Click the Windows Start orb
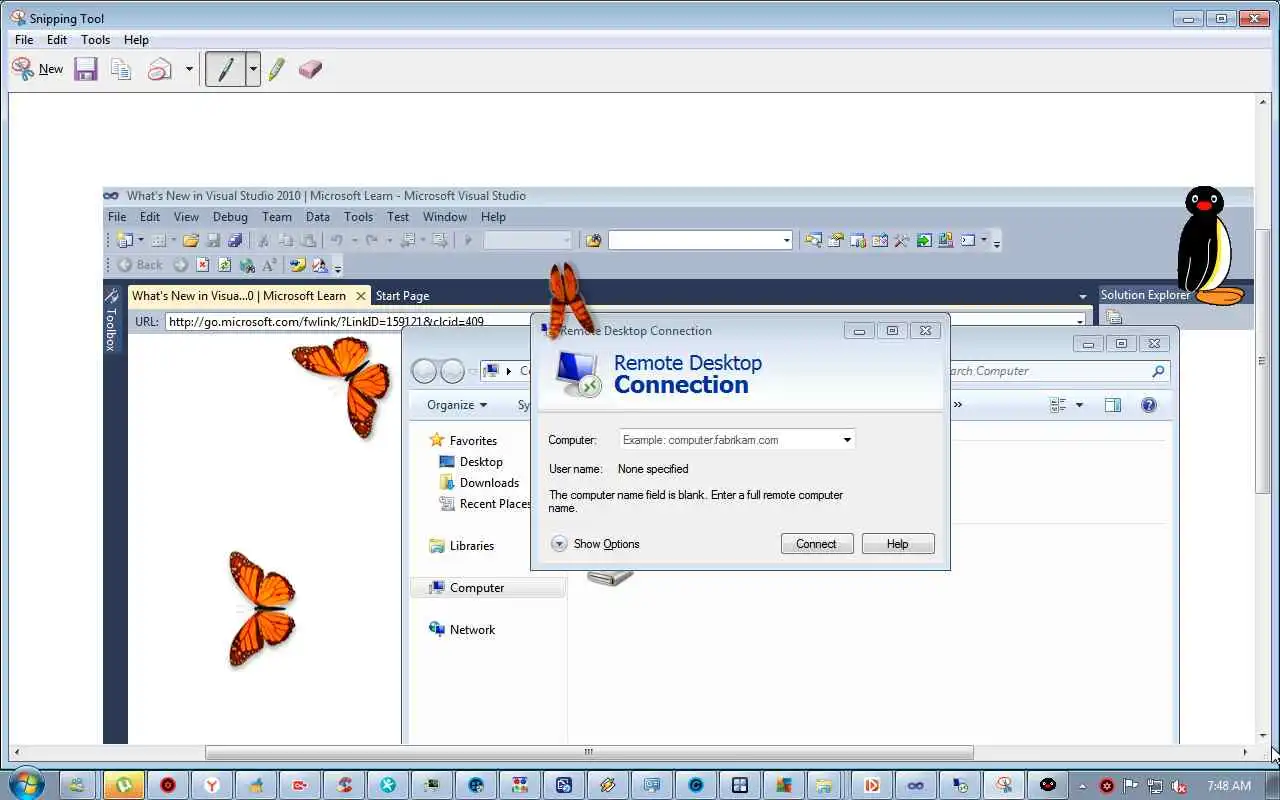 pos(27,785)
